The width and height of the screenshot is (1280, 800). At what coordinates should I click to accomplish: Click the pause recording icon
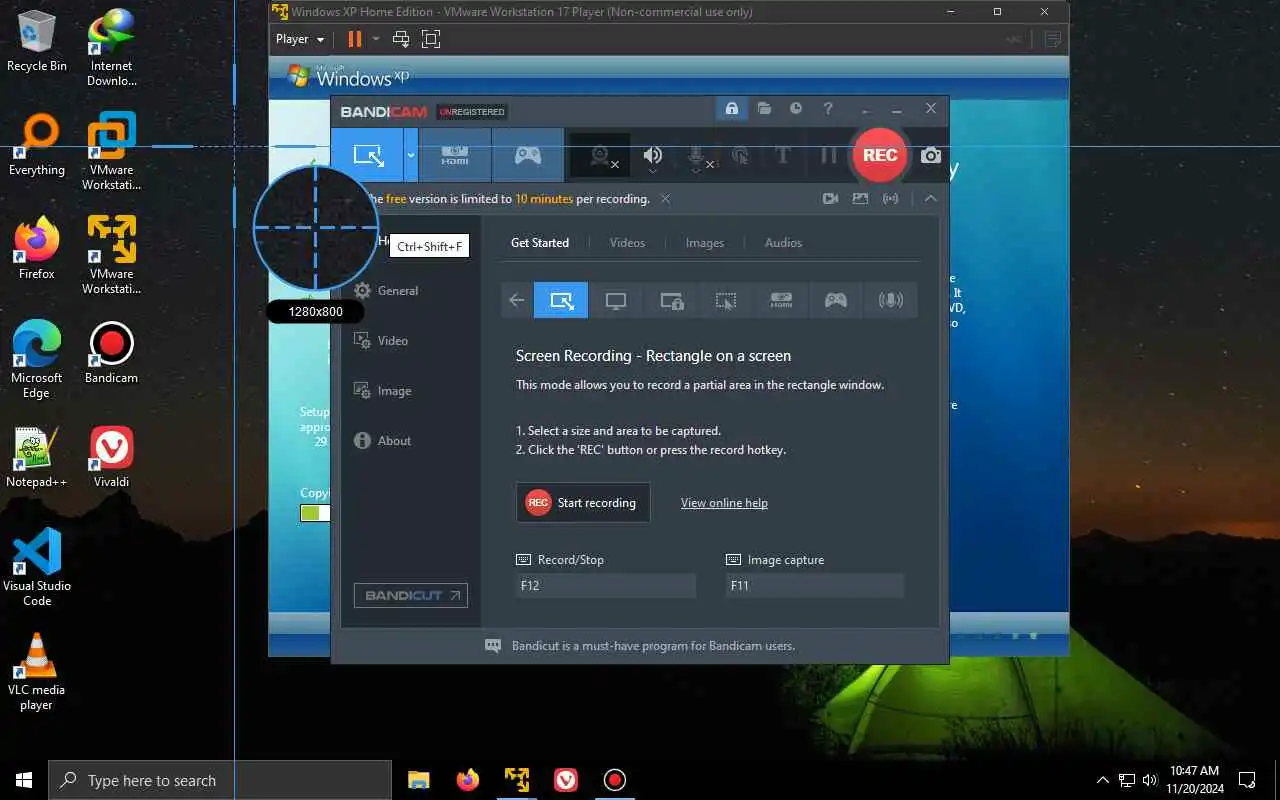pos(829,155)
